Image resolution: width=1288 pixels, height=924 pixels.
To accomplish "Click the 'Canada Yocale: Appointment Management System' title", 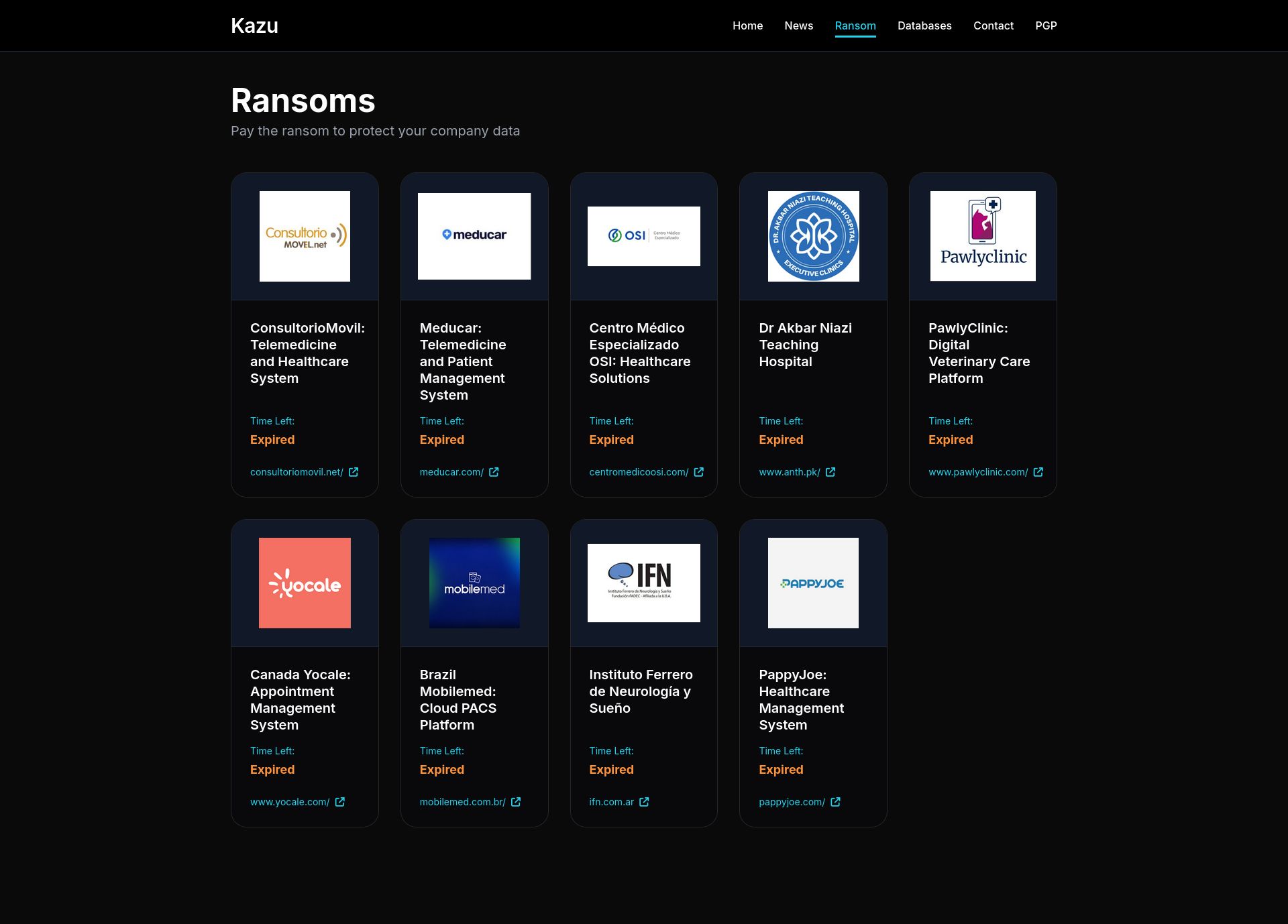I will tap(301, 700).
